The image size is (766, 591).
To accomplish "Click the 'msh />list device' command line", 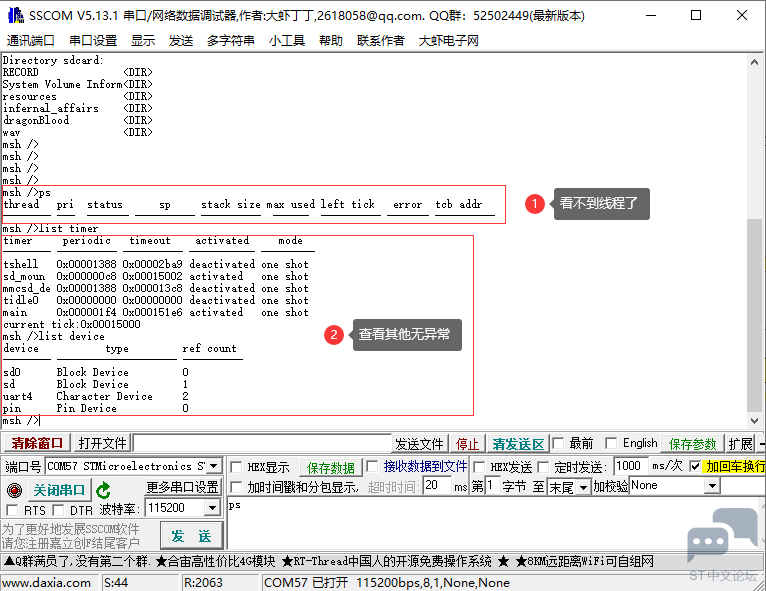I will tap(54, 337).
